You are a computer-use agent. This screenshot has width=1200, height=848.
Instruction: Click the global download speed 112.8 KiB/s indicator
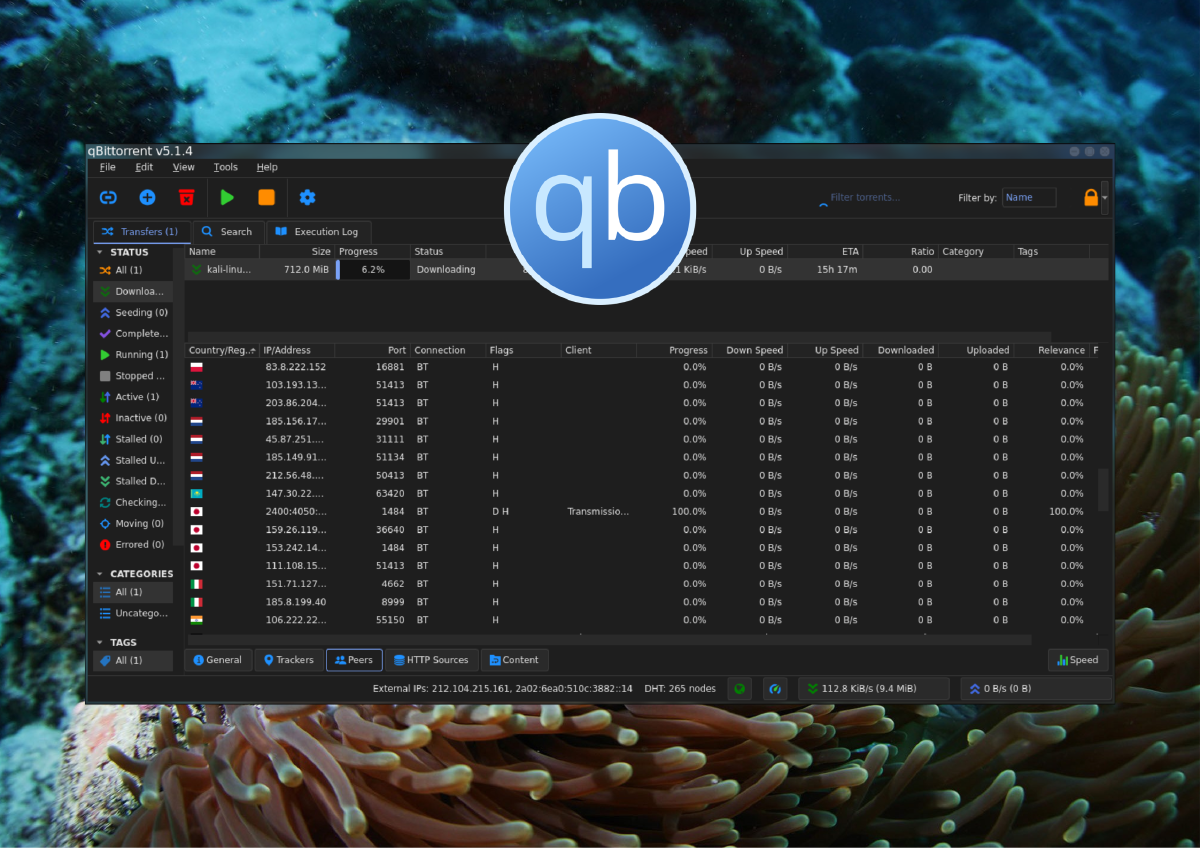pyautogui.click(x=873, y=688)
